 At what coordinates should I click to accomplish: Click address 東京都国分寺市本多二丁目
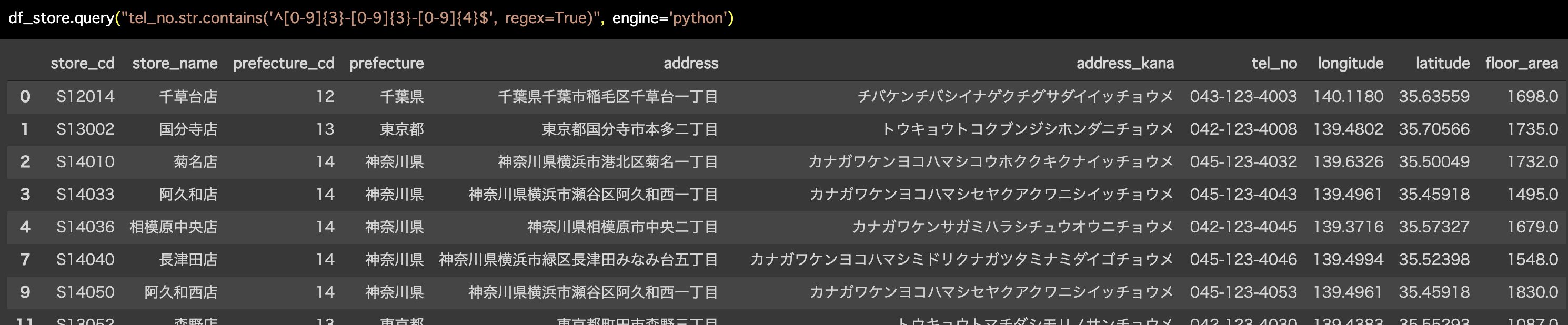(630, 129)
